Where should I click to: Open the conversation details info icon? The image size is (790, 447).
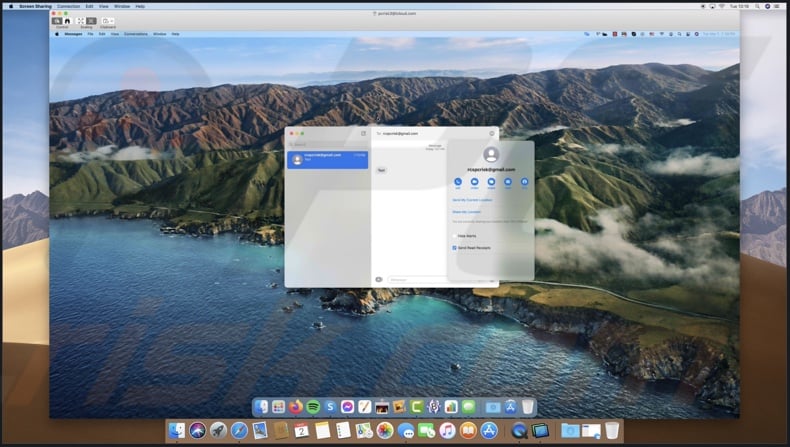click(x=492, y=134)
